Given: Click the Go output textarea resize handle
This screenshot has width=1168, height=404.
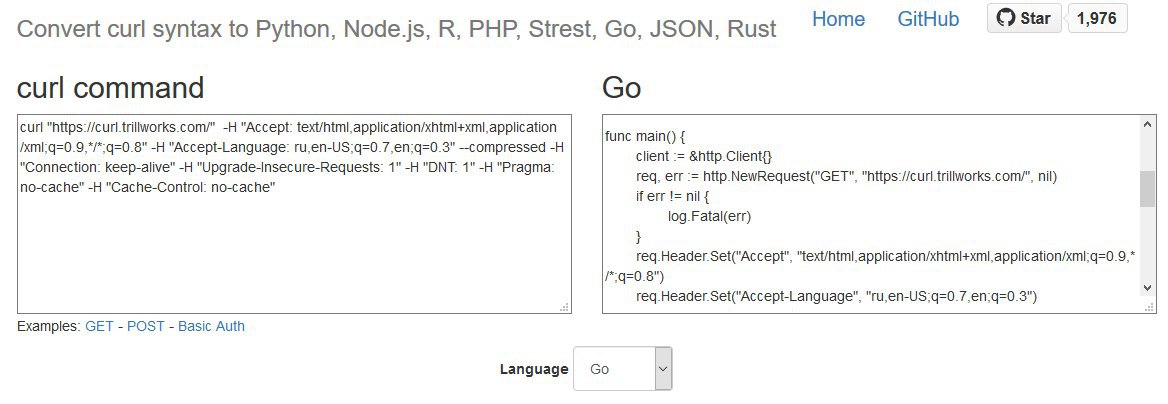Looking at the screenshot, I should [x=1149, y=306].
